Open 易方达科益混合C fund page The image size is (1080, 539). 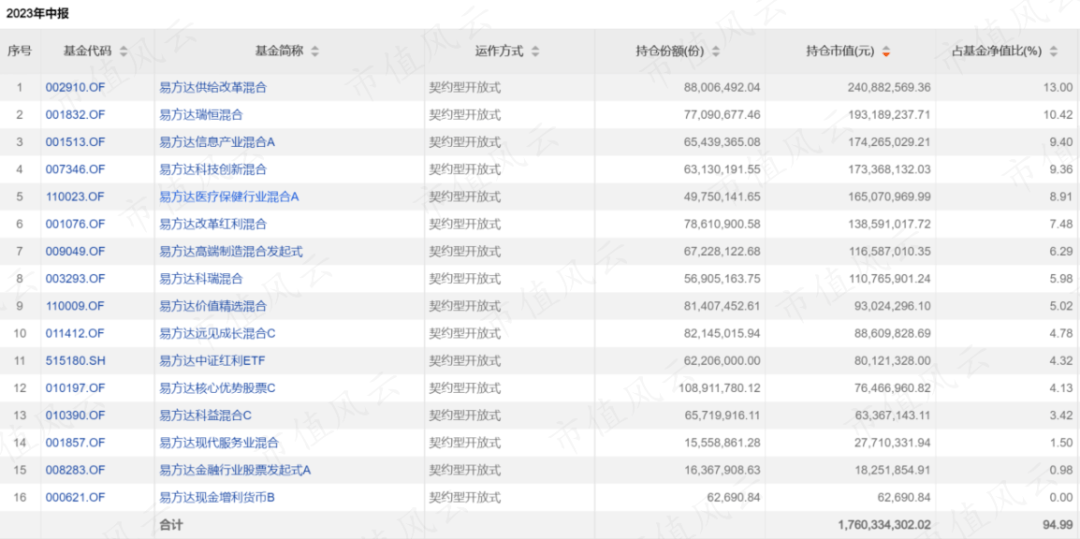205,415
